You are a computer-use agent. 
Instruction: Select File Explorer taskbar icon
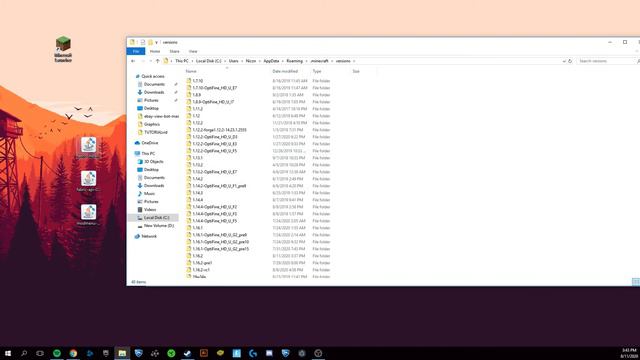click(122, 353)
